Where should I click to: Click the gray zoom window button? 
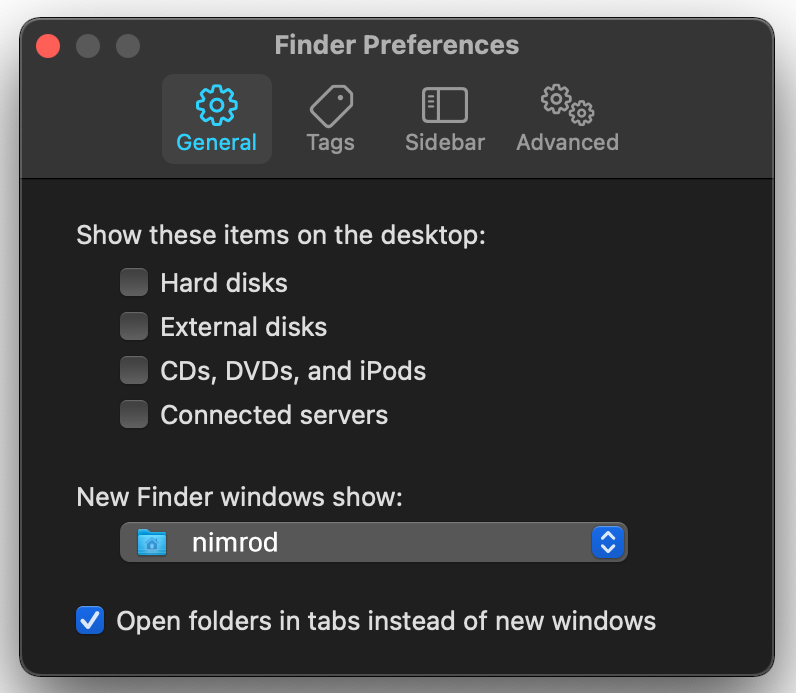[128, 46]
